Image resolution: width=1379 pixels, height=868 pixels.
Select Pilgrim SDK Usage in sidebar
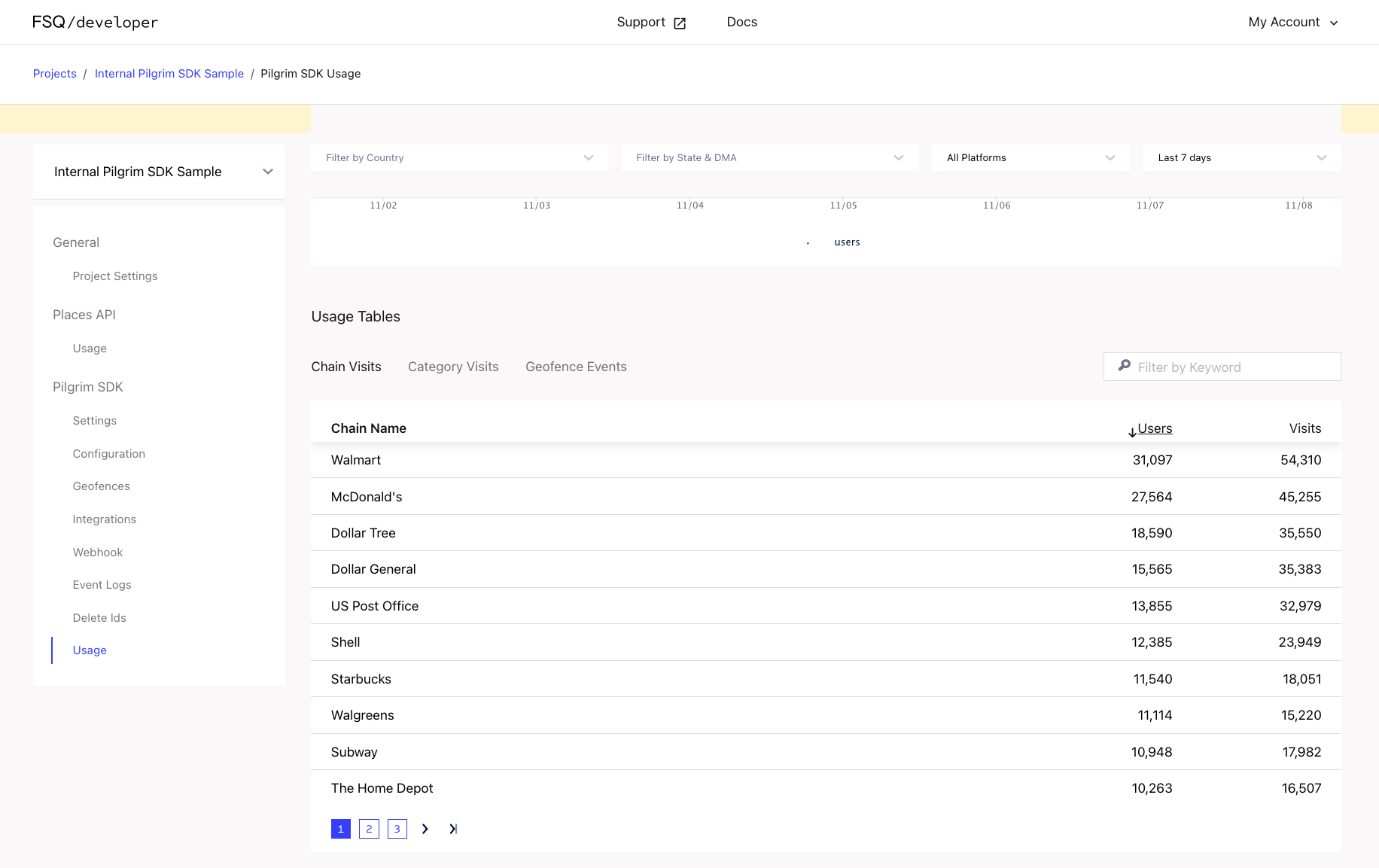pyautogui.click(x=90, y=650)
